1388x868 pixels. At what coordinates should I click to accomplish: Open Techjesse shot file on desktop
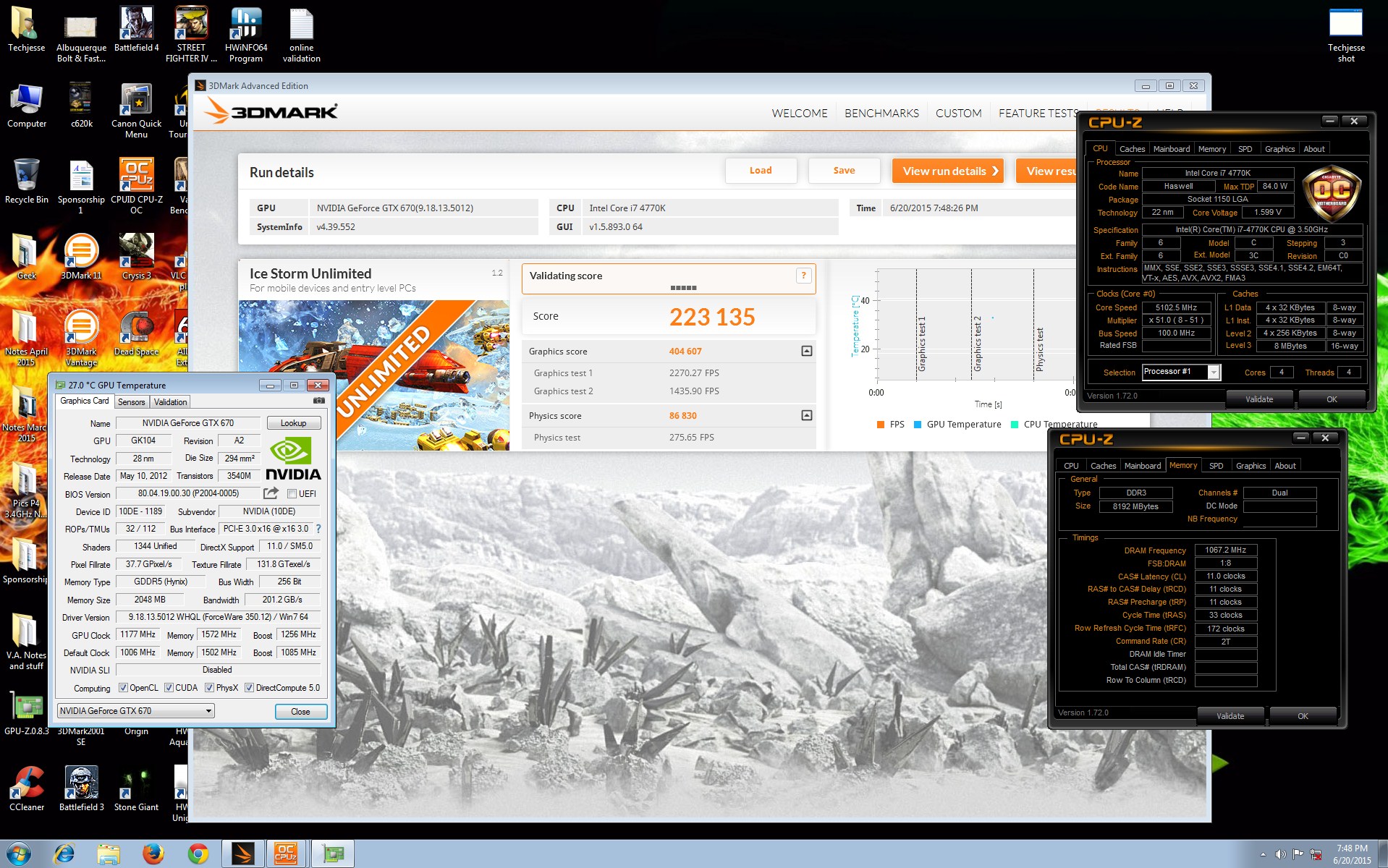(1346, 34)
